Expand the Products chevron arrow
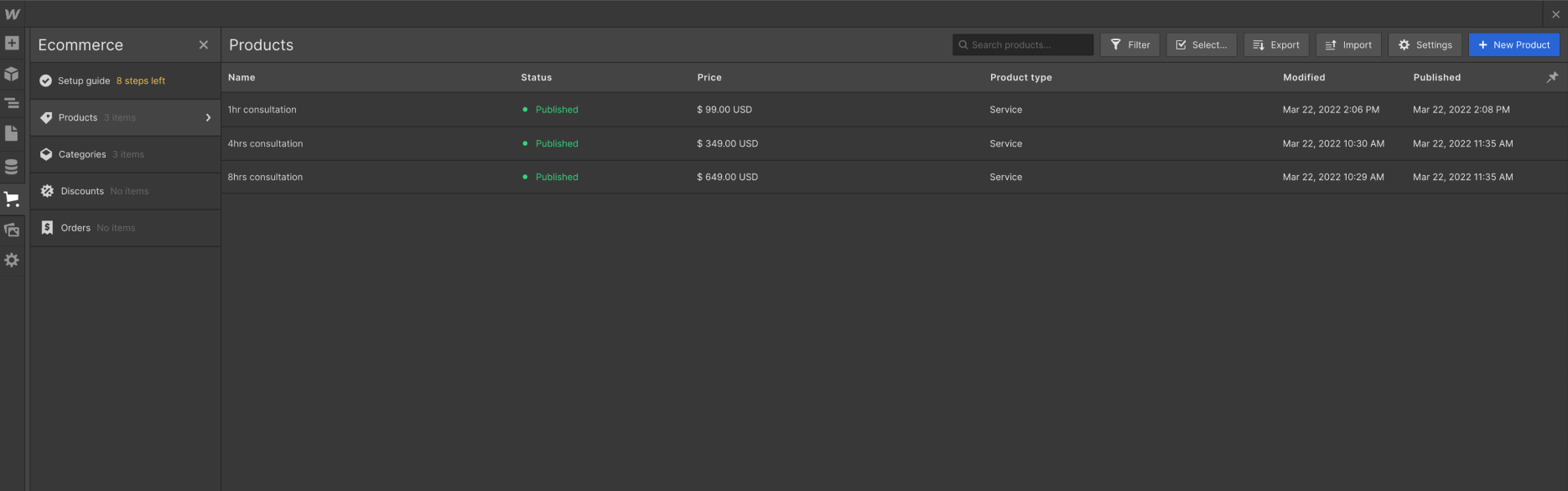The width and height of the screenshot is (1568, 491). click(x=208, y=118)
